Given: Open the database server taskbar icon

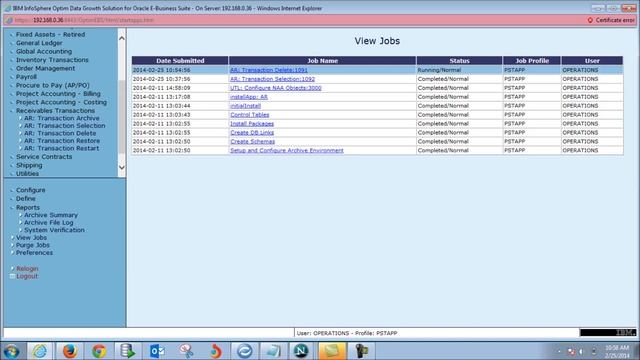Looking at the screenshot, I should 127,351.
